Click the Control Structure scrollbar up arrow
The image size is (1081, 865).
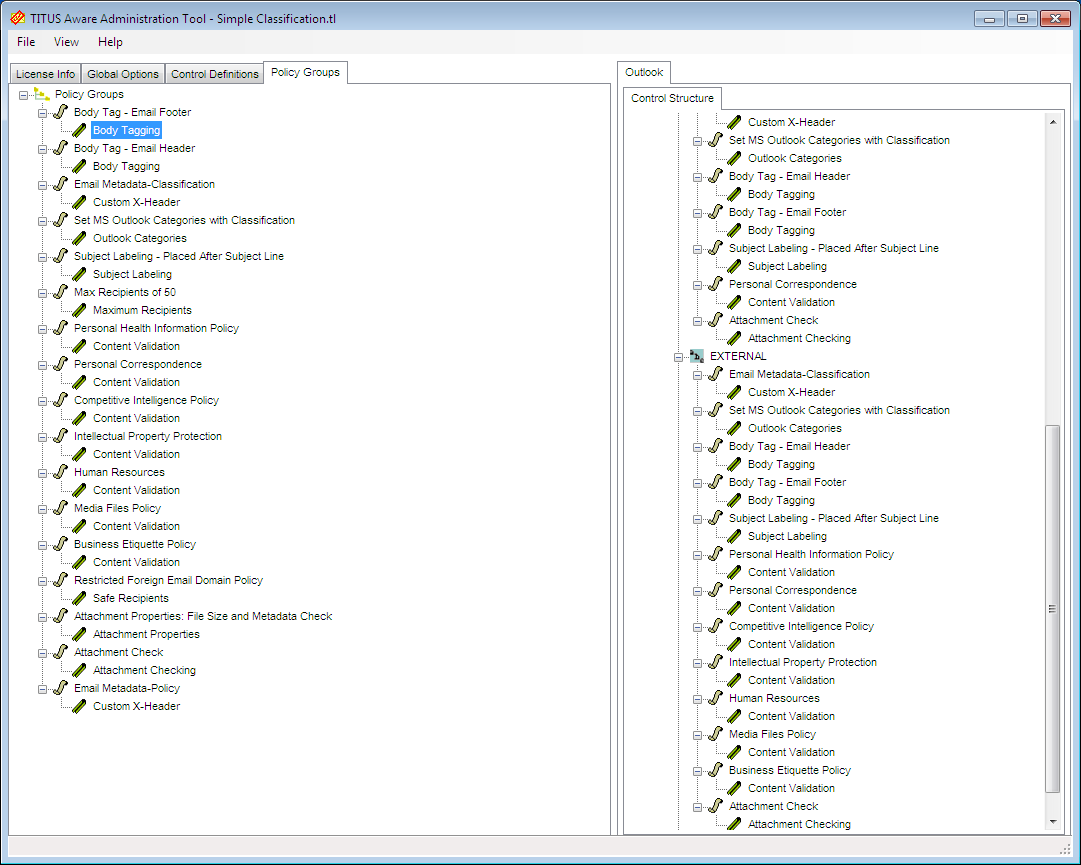[1053, 122]
